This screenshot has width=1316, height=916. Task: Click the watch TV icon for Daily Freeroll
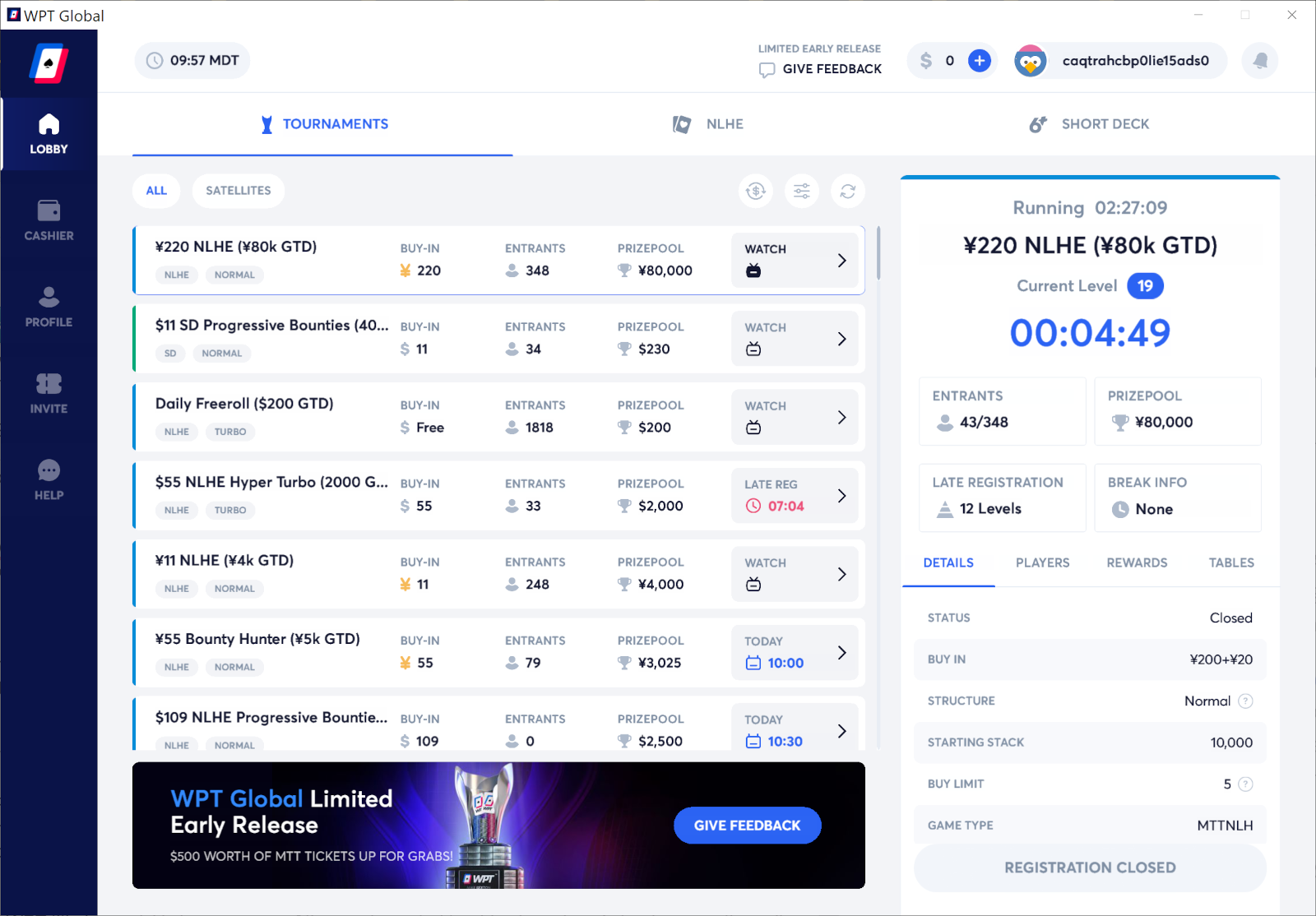coord(753,428)
